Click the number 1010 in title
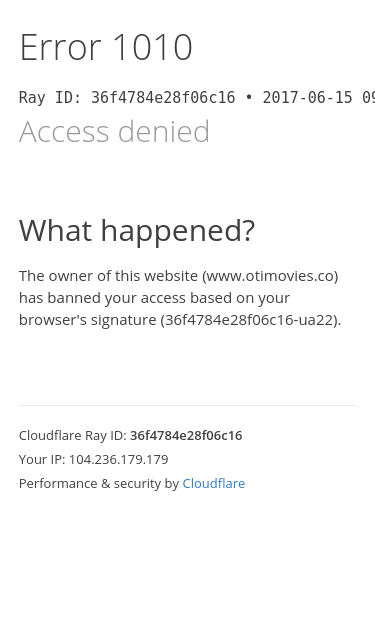 pos(153,47)
